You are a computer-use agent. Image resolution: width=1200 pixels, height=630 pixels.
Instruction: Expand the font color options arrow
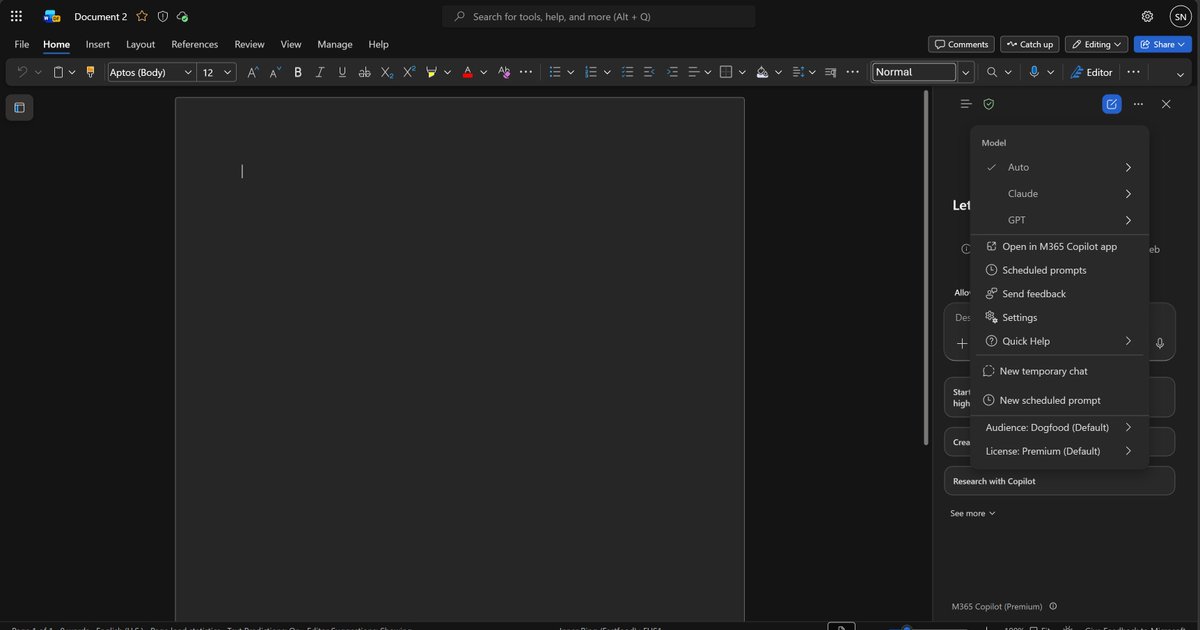click(x=483, y=72)
